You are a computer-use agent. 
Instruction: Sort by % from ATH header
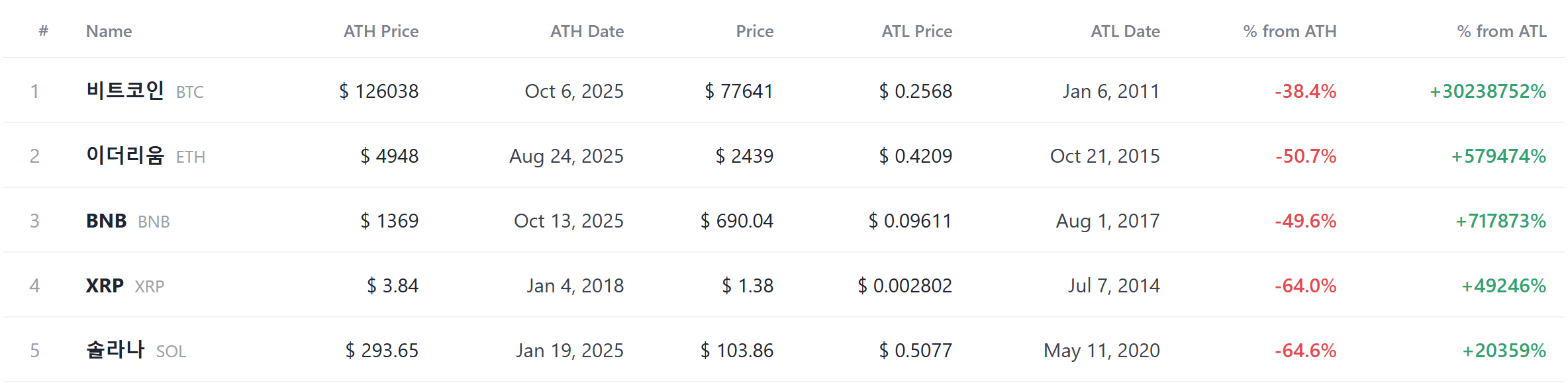(1289, 31)
